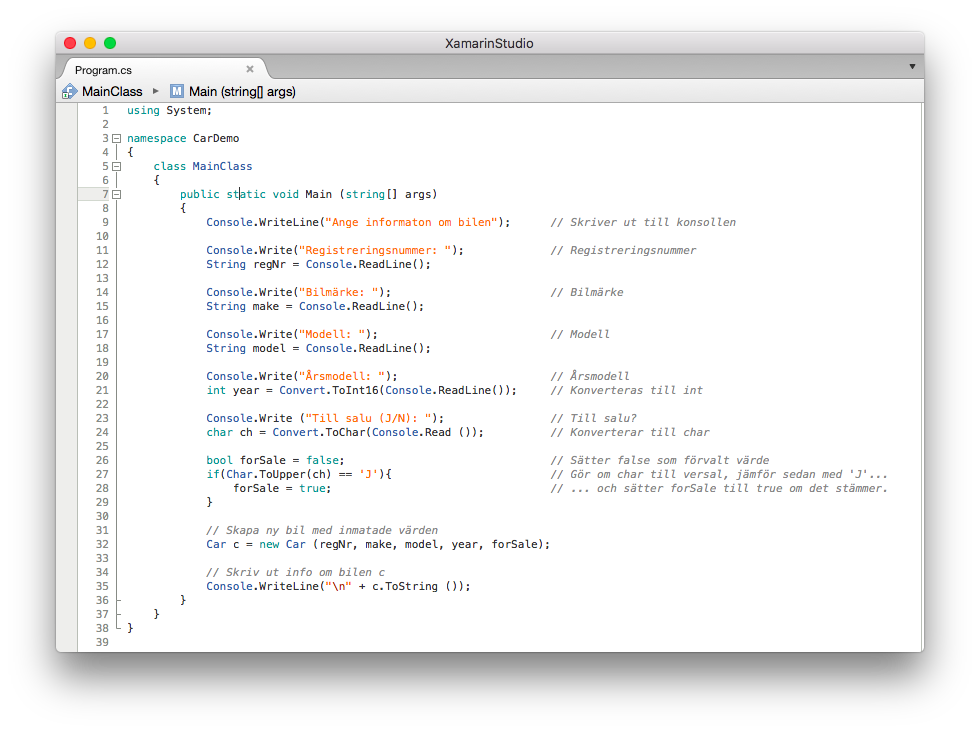Image resolution: width=980 pixels, height=732 pixels.
Task: Close the Program.cs tab
Action: pos(250,69)
